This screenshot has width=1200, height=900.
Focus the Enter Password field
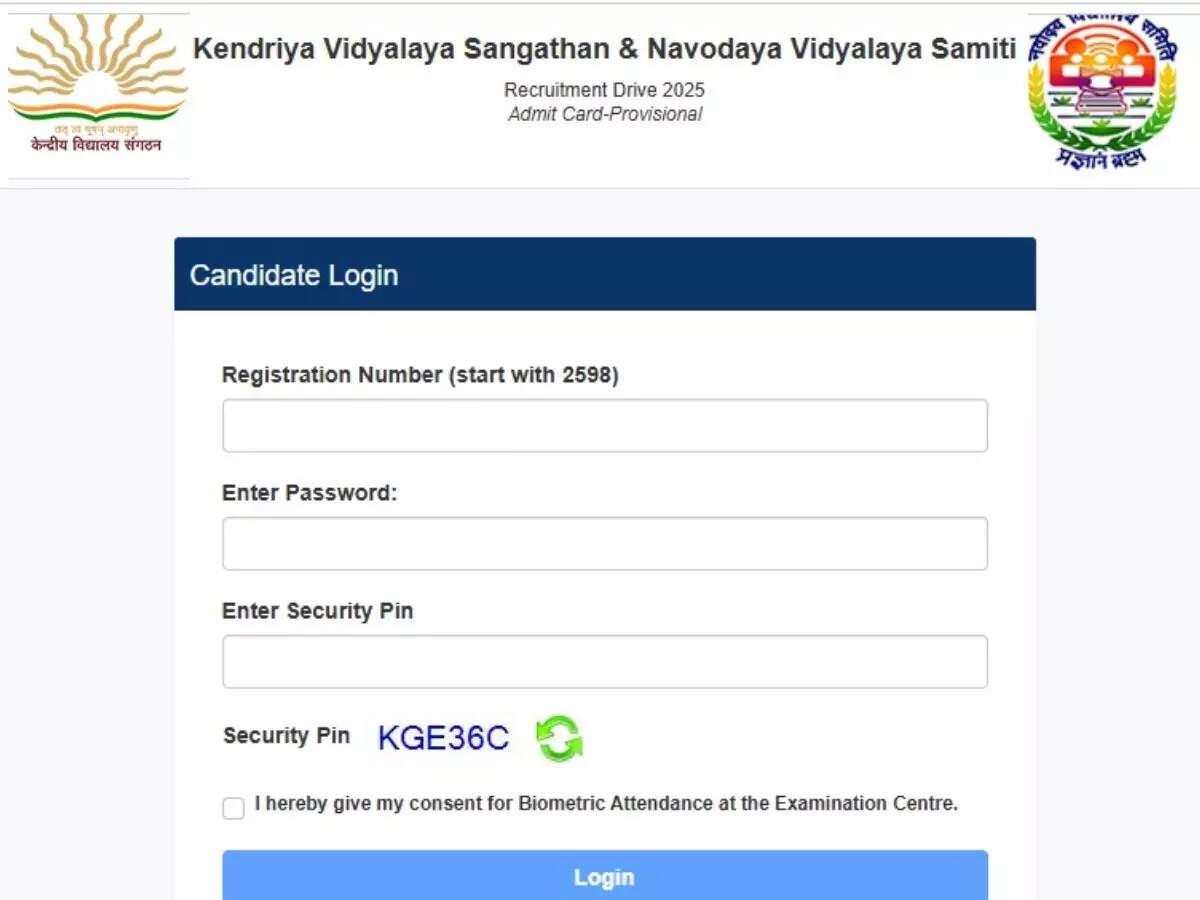(x=604, y=543)
